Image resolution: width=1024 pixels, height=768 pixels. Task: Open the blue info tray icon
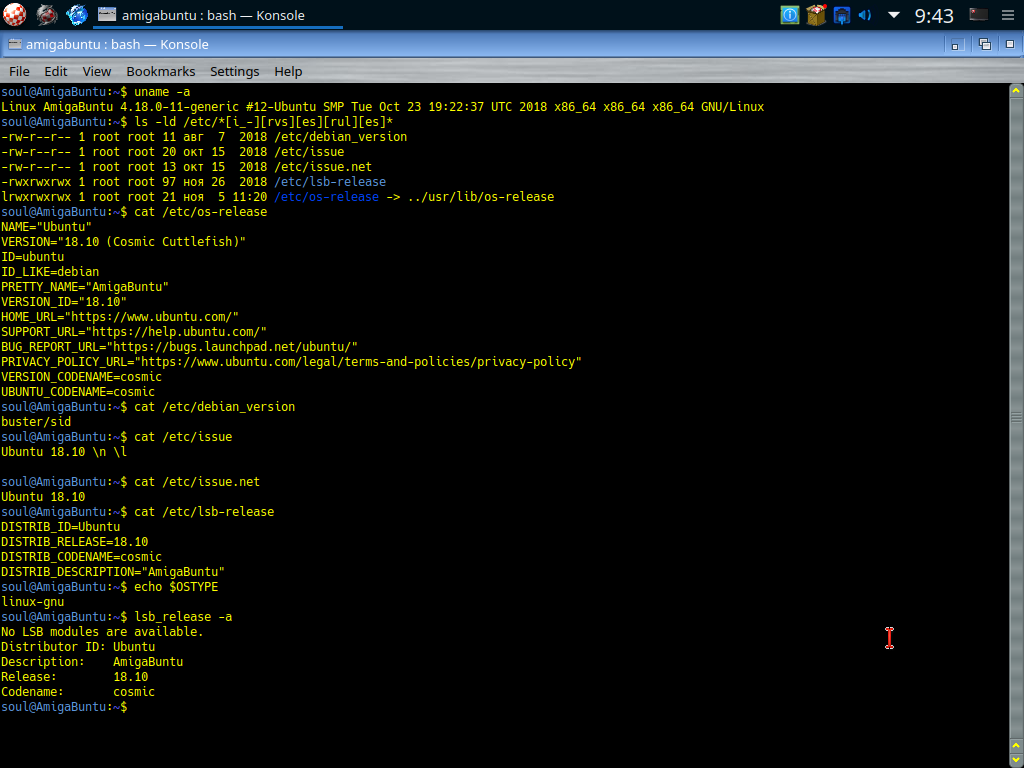(x=790, y=14)
